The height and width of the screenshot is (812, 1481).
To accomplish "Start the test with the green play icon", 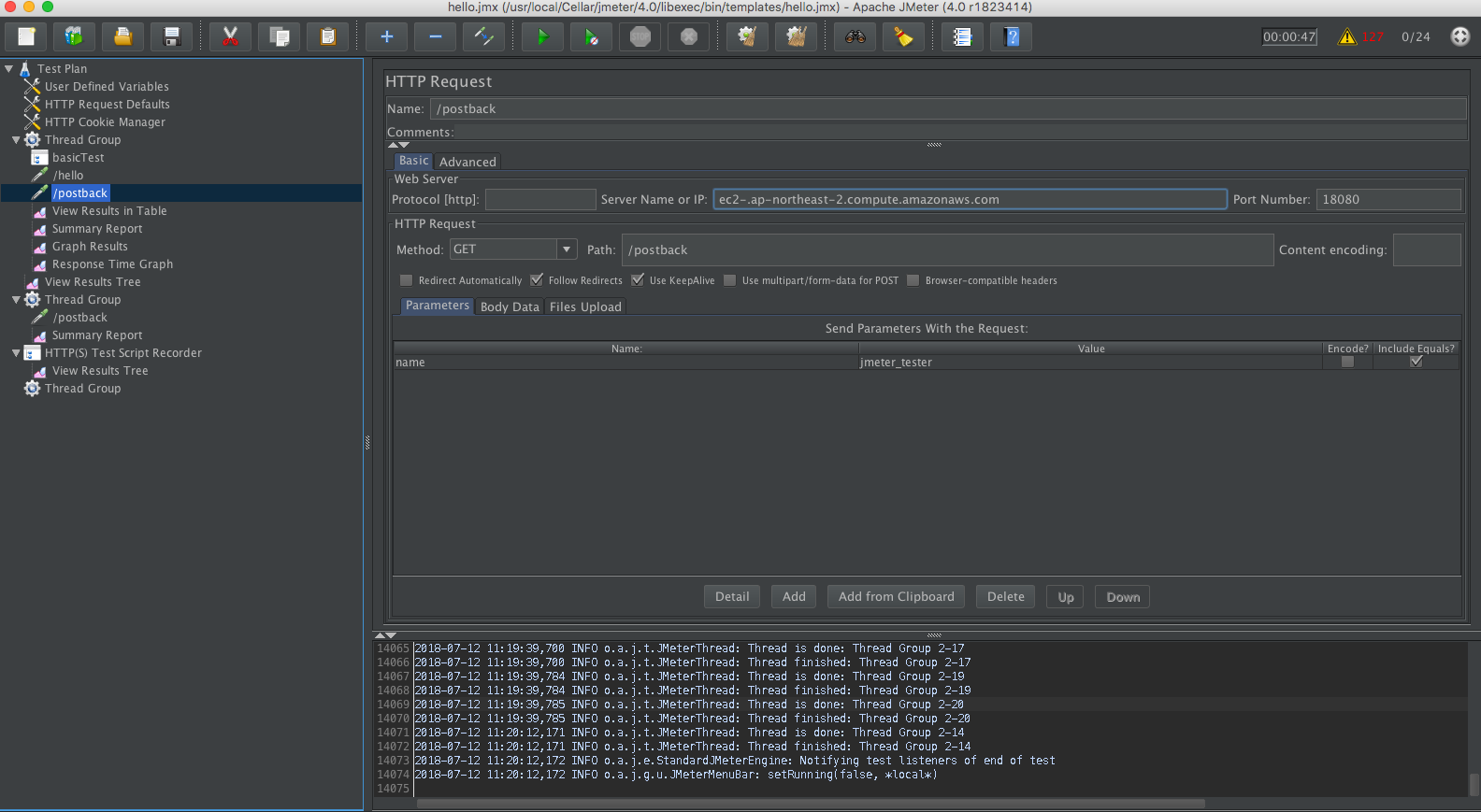I will pyautogui.click(x=542, y=37).
